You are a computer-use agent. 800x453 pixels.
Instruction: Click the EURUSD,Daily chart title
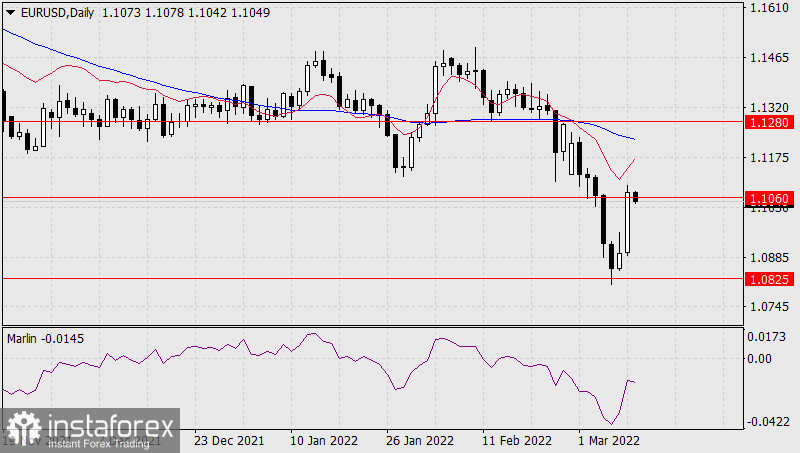pos(58,11)
